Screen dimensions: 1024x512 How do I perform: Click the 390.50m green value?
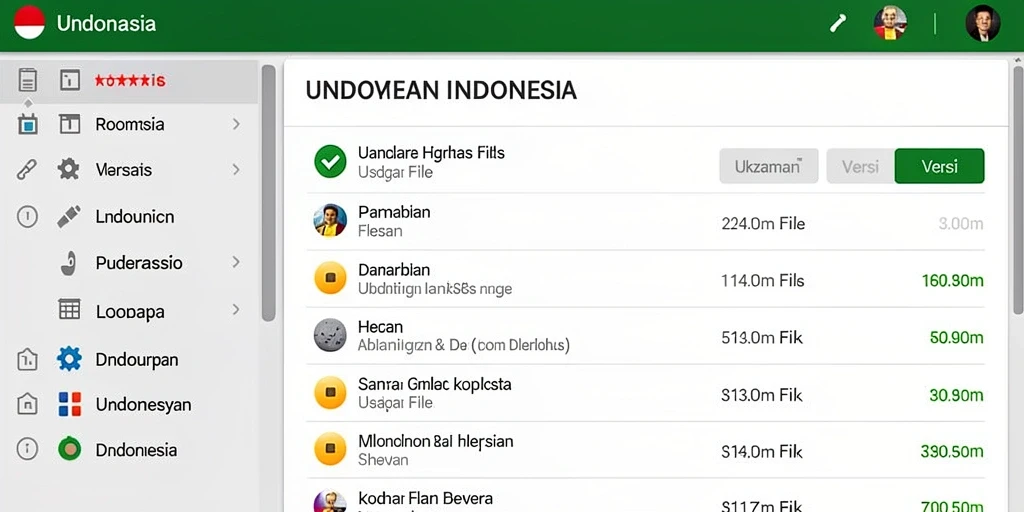point(952,451)
